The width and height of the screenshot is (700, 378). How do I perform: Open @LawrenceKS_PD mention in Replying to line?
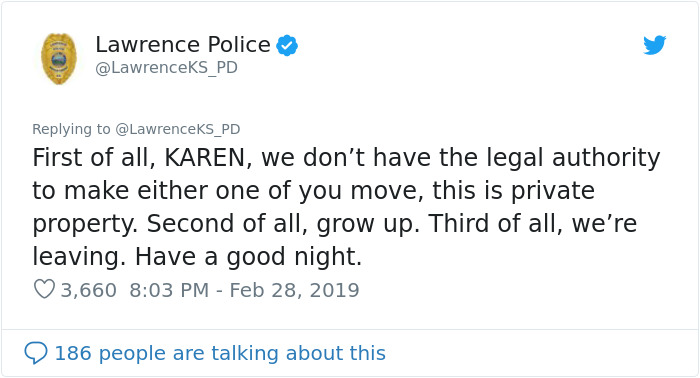(x=178, y=129)
